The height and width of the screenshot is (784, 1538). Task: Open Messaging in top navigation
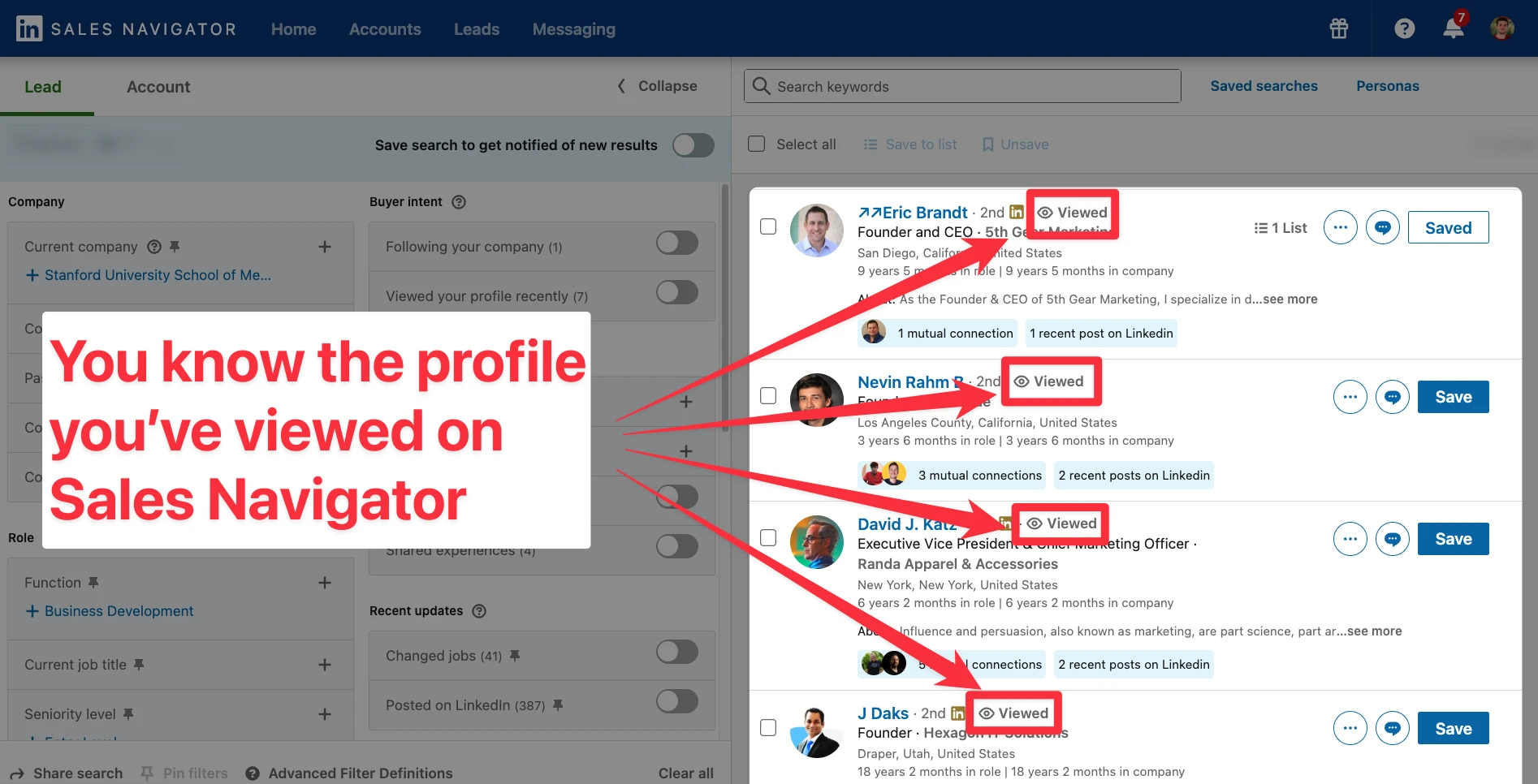pyautogui.click(x=574, y=29)
